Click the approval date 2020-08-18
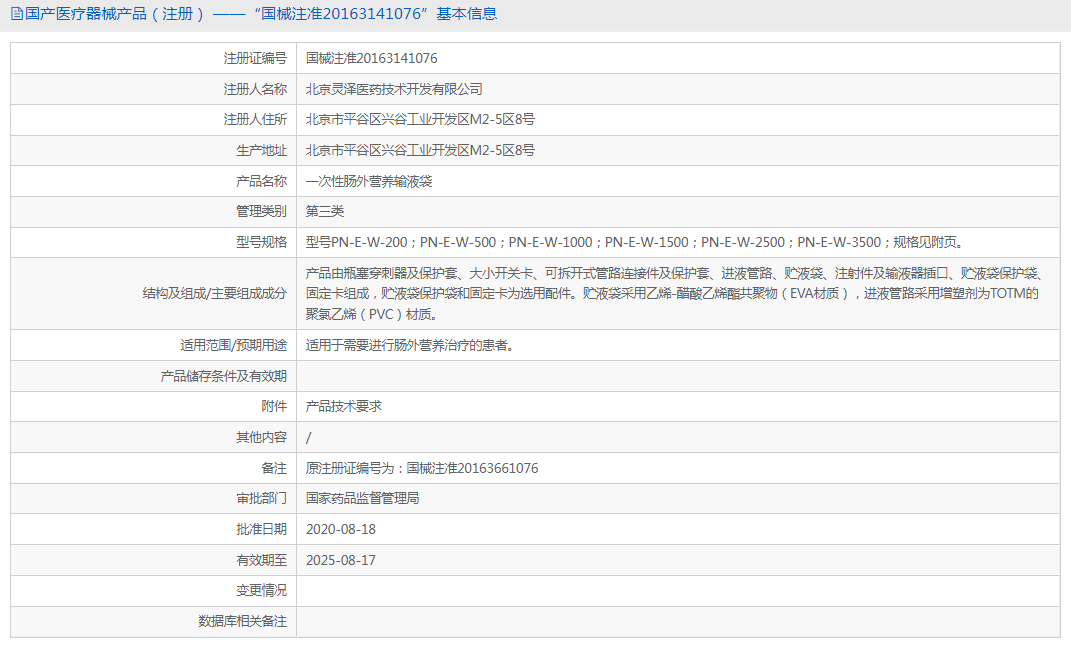This screenshot has height=647, width=1071. [341, 529]
